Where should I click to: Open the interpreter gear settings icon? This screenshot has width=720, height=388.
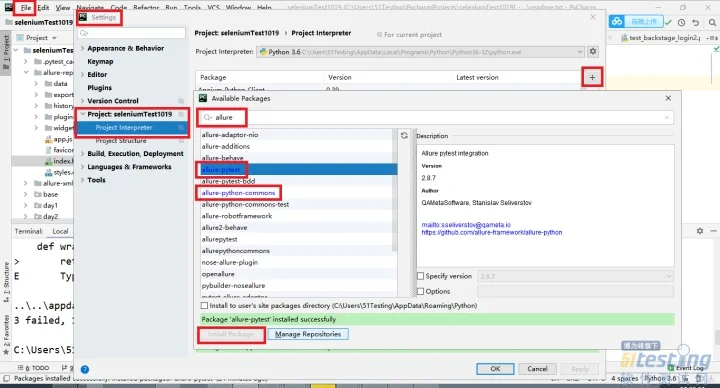(x=593, y=51)
